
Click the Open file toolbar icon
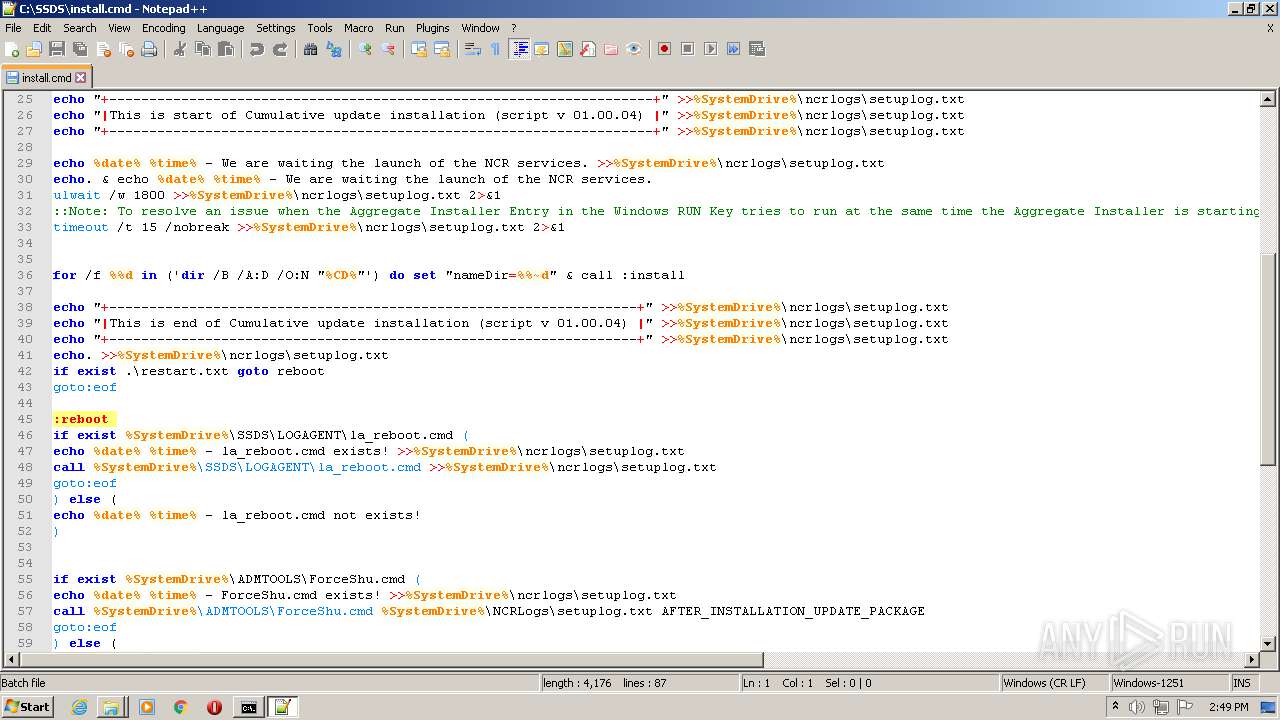click(x=34, y=49)
